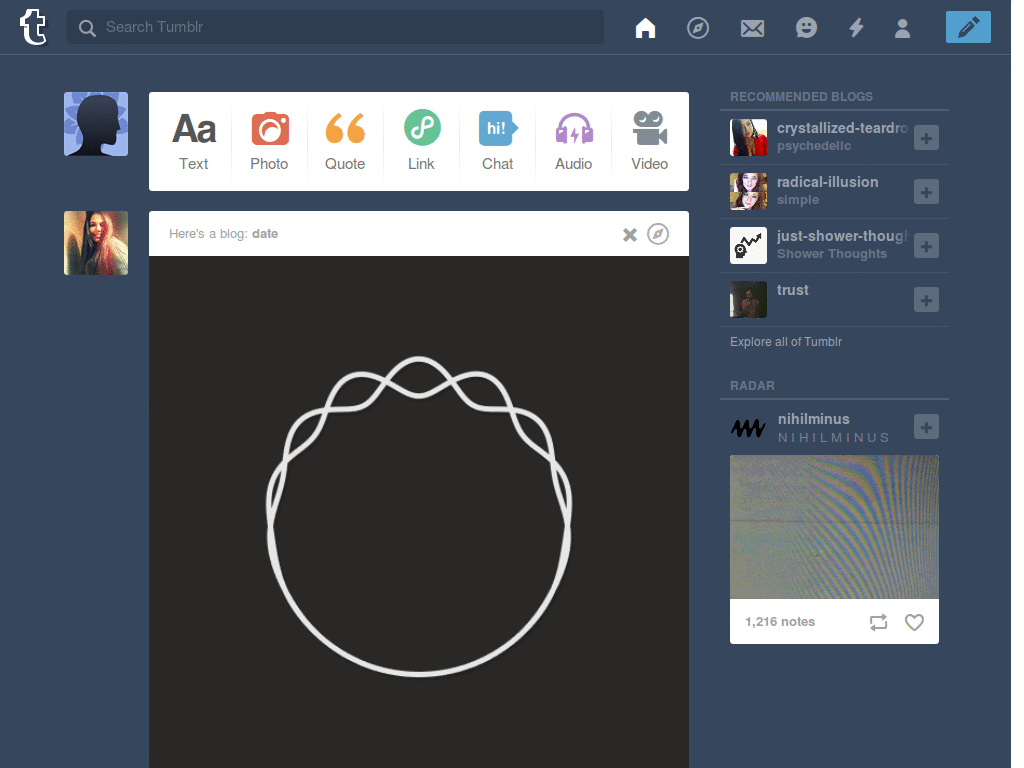This screenshot has width=1024, height=768.
Task: Open the 'date' blog link
Action: click(x=265, y=234)
